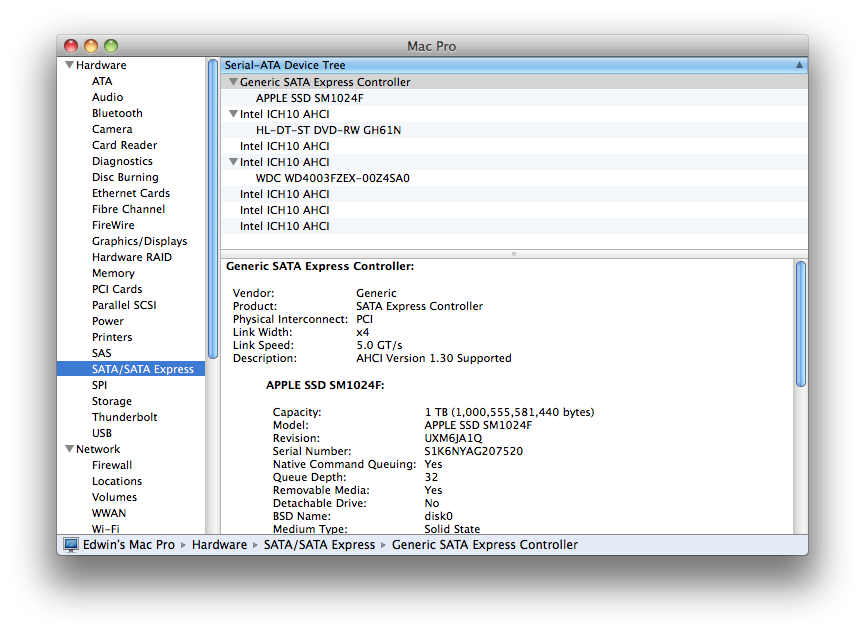The image size is (865, 634).
Task: Collapse the Intel ICH10 AHCI above HL-DT-ST DVD-RW
Action: coord(233,114)
